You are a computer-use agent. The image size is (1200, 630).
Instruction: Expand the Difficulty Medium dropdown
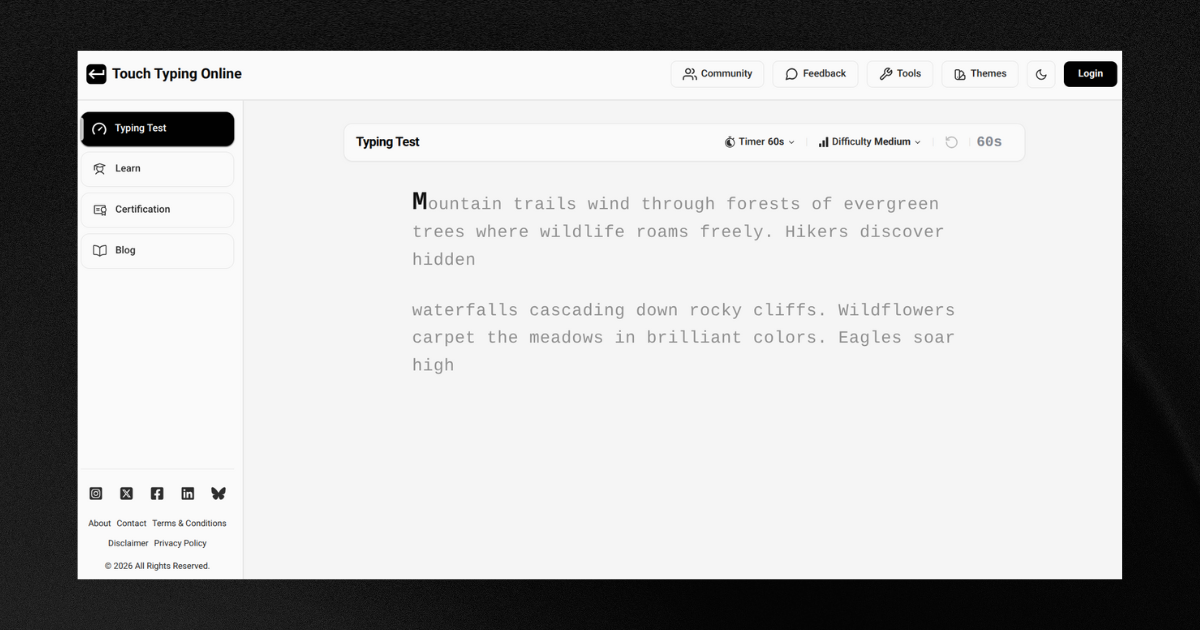[x=868, y=141]
